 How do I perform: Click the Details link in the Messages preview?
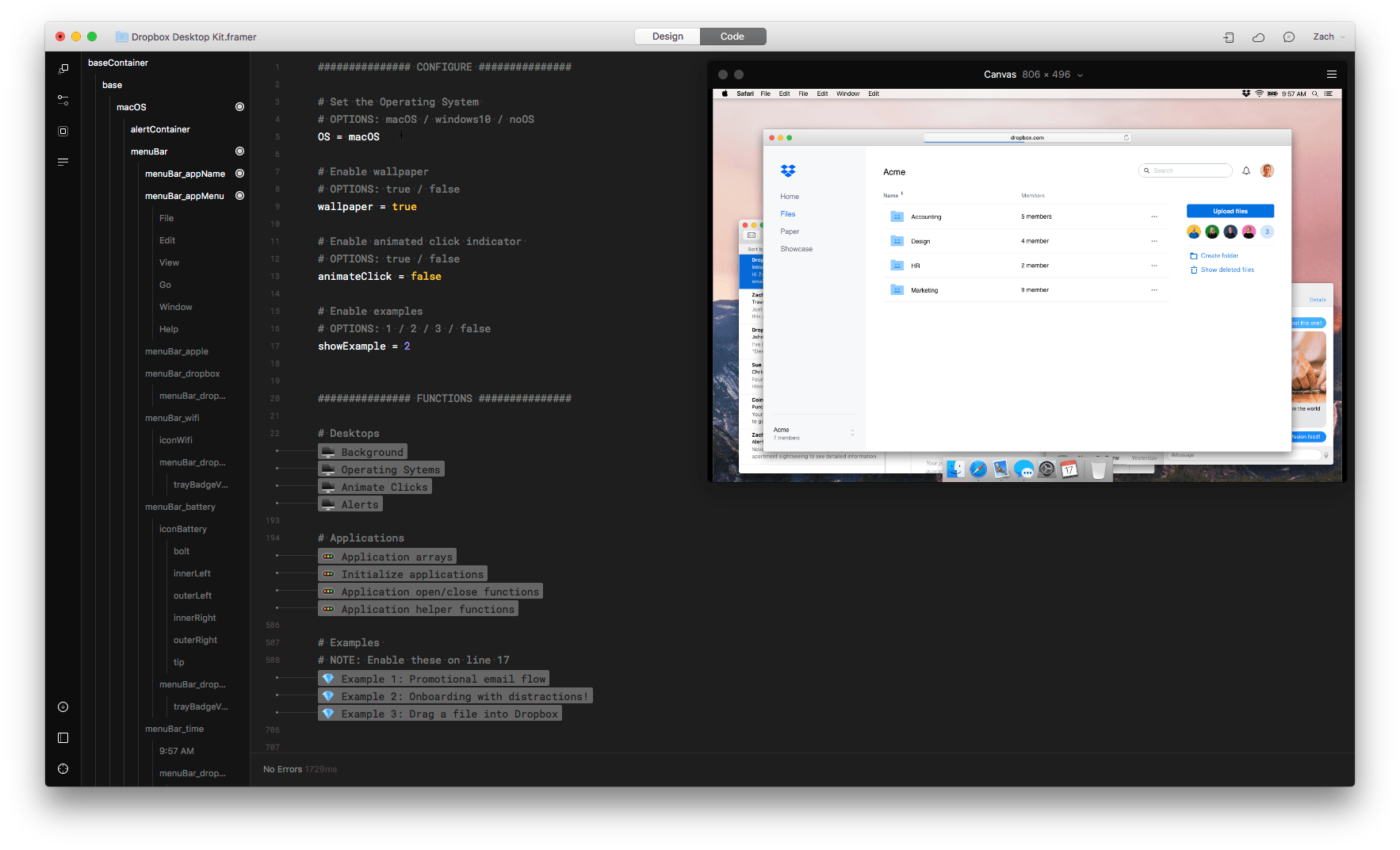(1318, 300)
